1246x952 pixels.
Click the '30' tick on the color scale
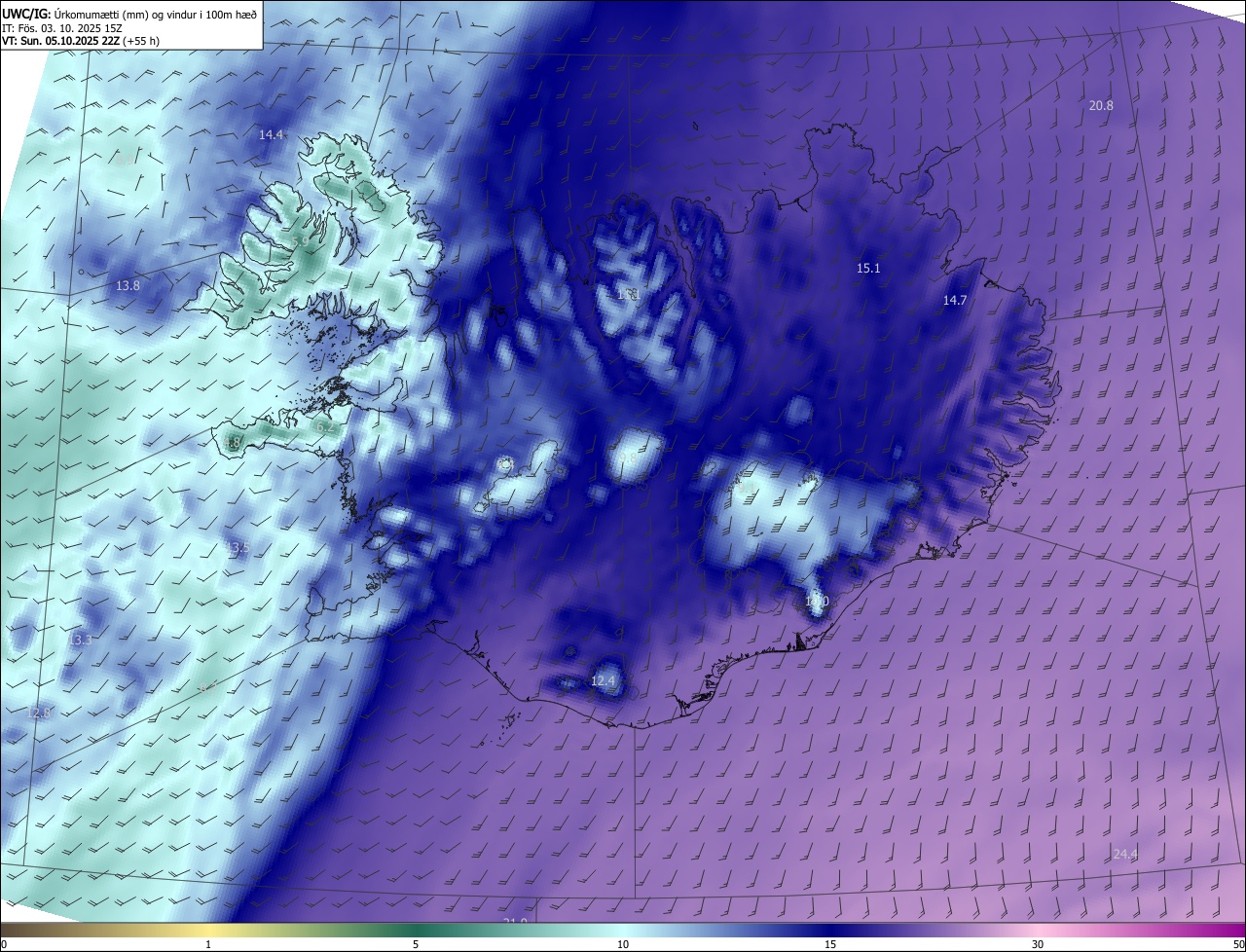coord(1038,944)
